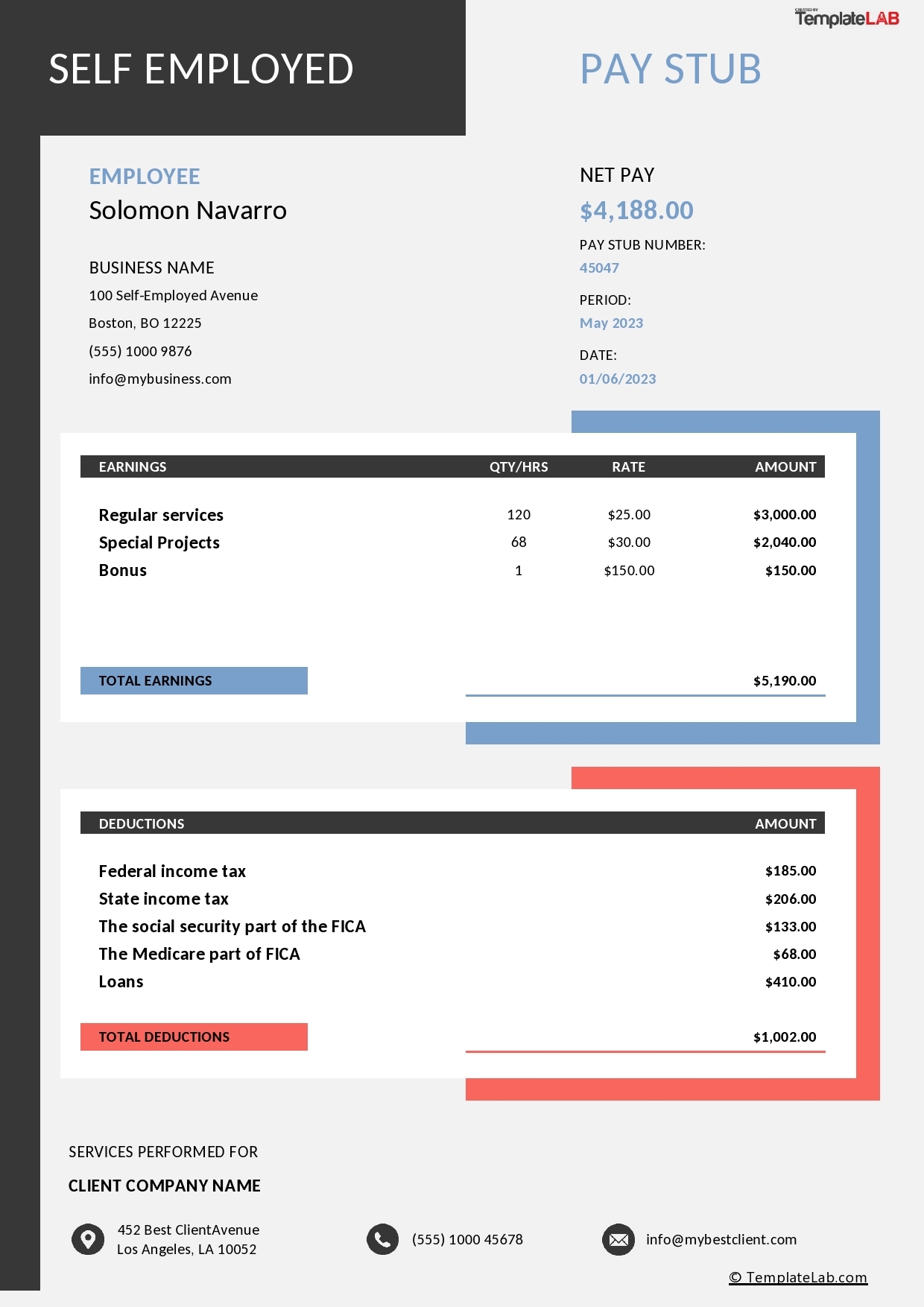924x1307 pixels.
Task: Click the Deductions table header
Action: point(142,823)
